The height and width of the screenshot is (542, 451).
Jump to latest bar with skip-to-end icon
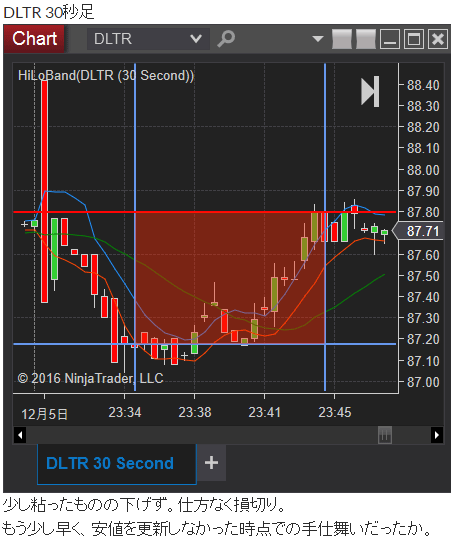click(x=370, y=92)
